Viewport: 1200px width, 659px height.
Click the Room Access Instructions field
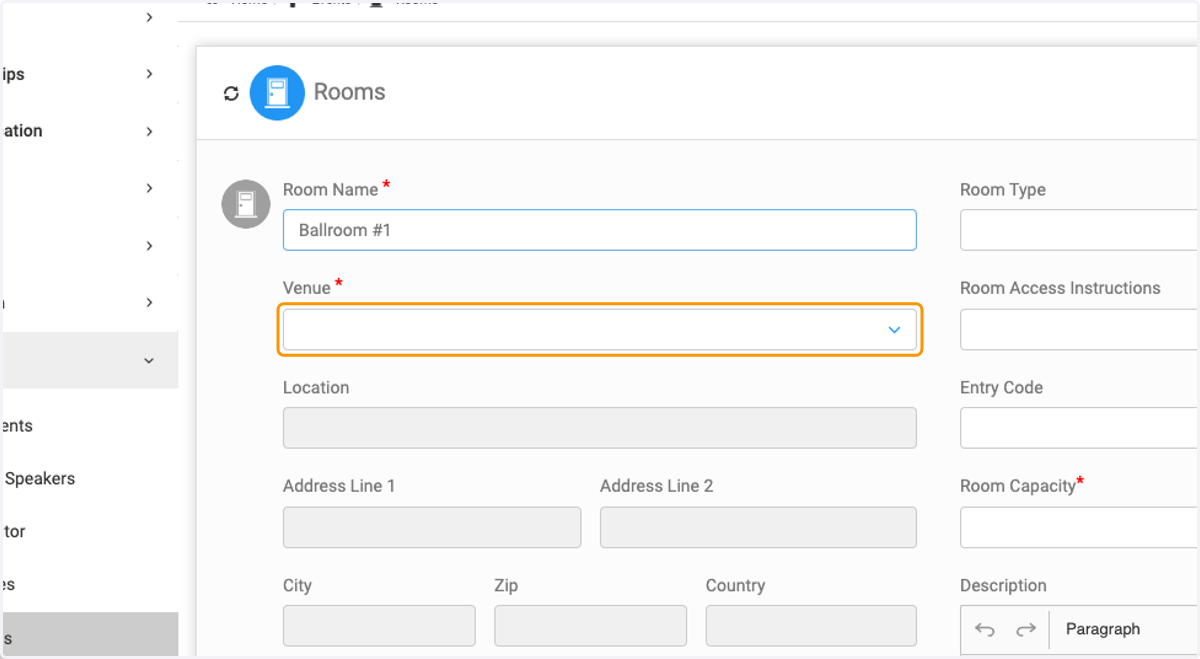point(1080,329)
